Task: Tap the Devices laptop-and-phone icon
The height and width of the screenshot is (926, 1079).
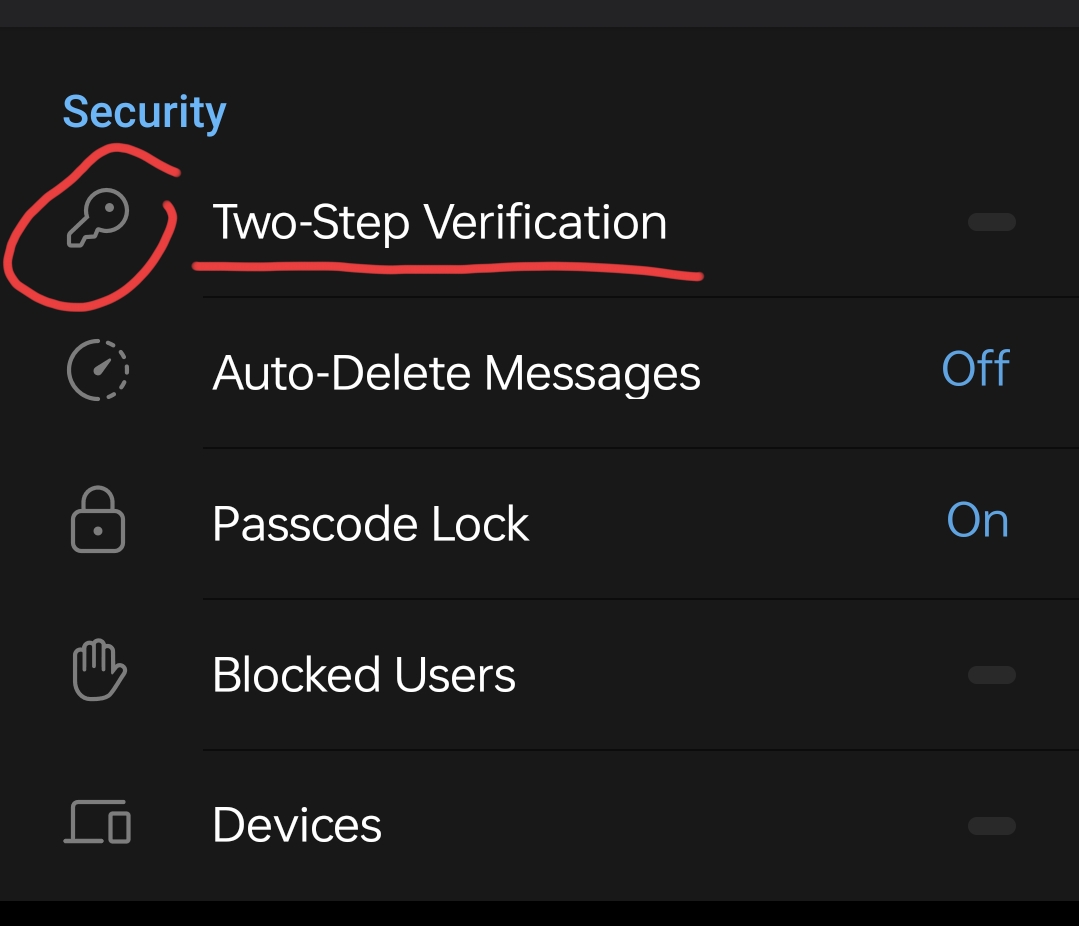Action: coord(98,823)
